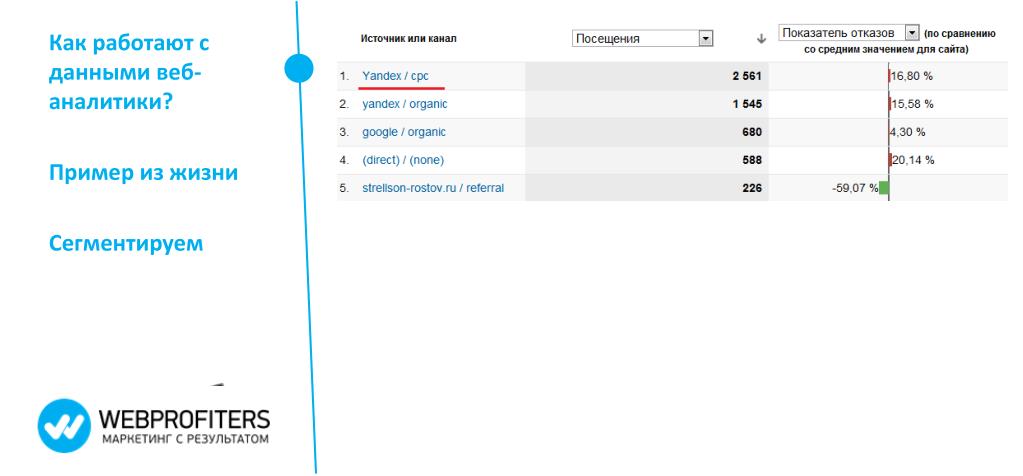
Task: Select the visits value 1 545
Action: (747, 104)
